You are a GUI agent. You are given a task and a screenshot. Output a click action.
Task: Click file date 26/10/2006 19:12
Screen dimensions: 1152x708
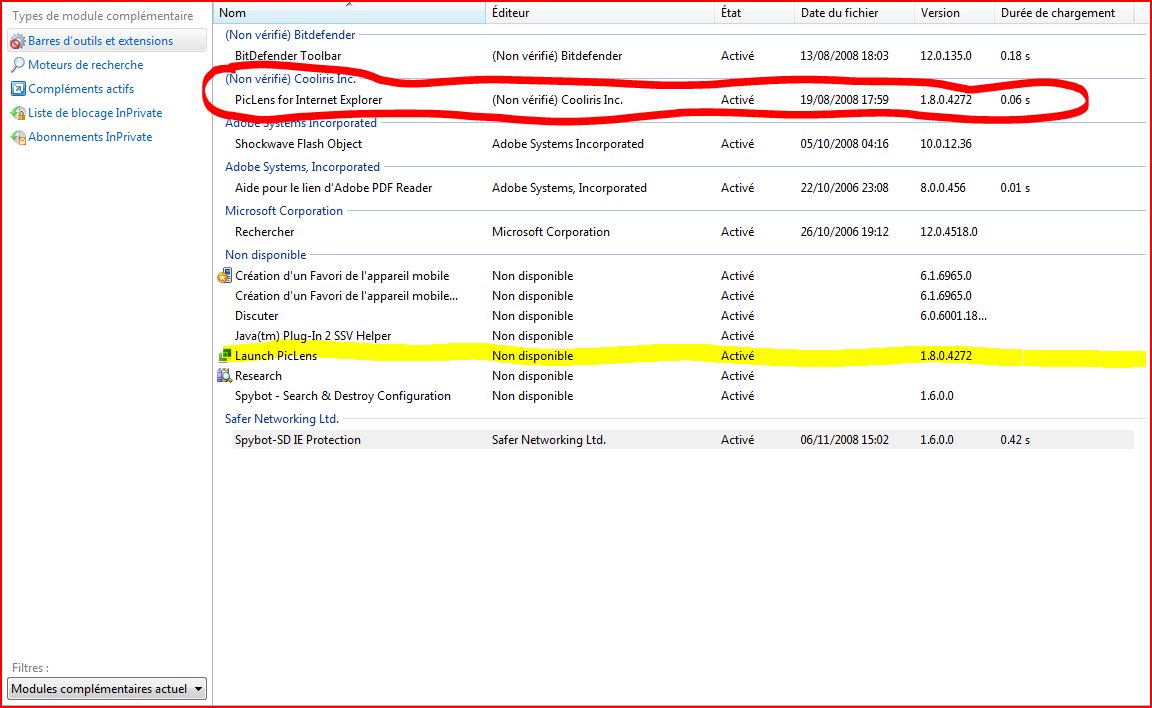click(x=844, y=232)
